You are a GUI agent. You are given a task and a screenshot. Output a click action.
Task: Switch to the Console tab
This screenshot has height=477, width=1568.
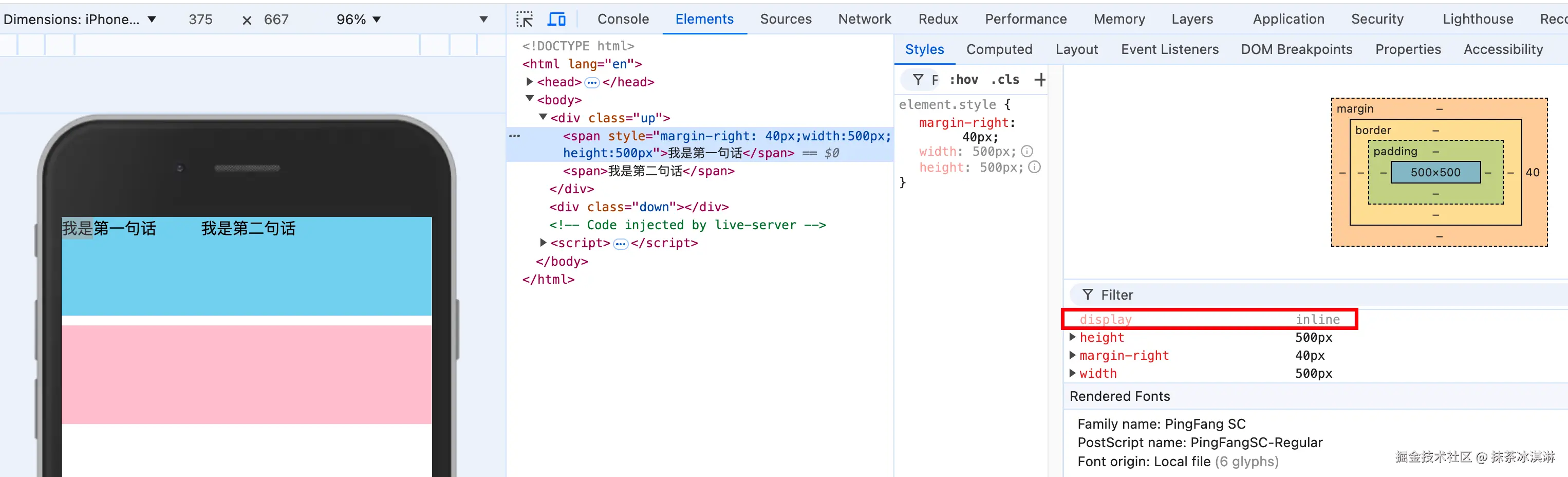[623, 20]
